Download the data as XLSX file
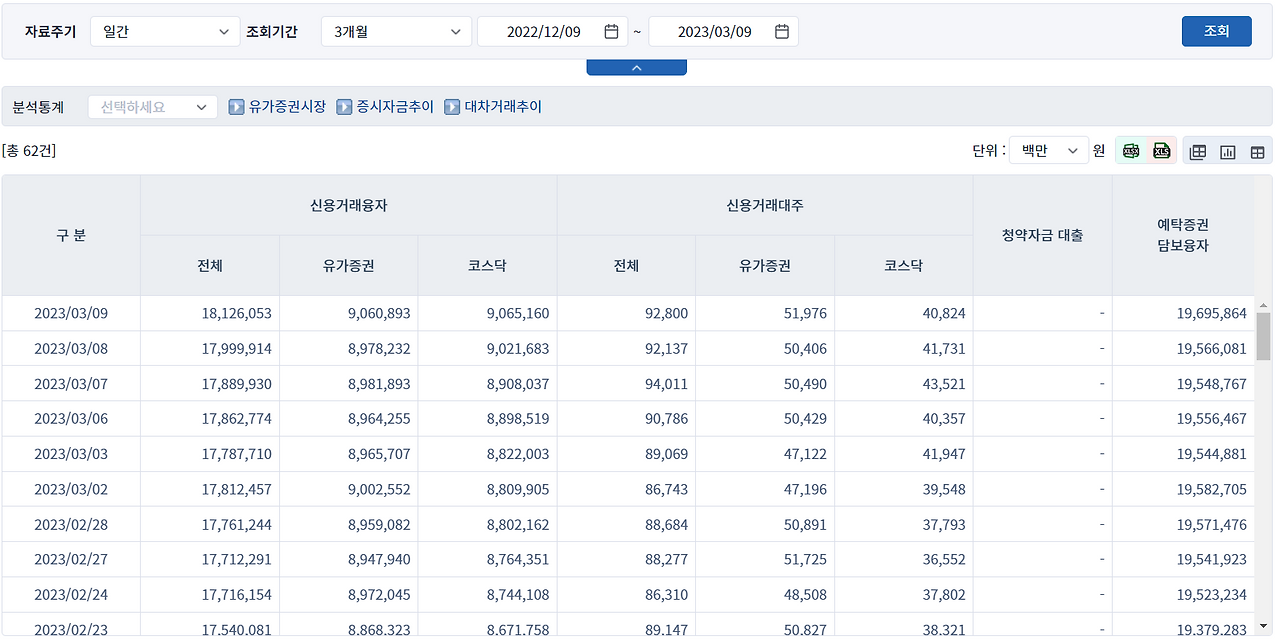Screen dimensions: 1280x640 coord(1131,150)
